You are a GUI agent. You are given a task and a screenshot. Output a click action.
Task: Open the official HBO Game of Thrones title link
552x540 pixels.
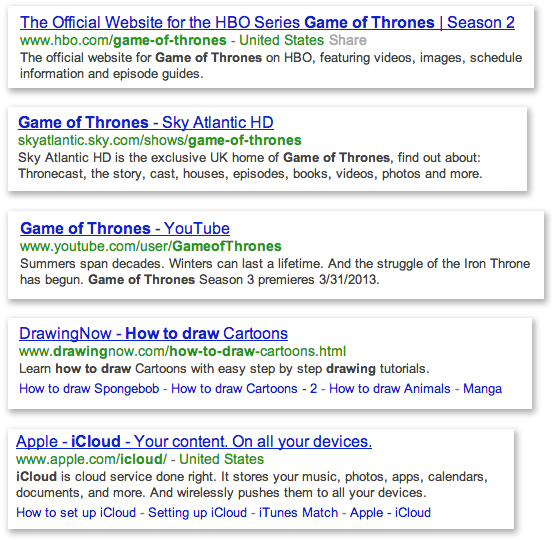267,23
